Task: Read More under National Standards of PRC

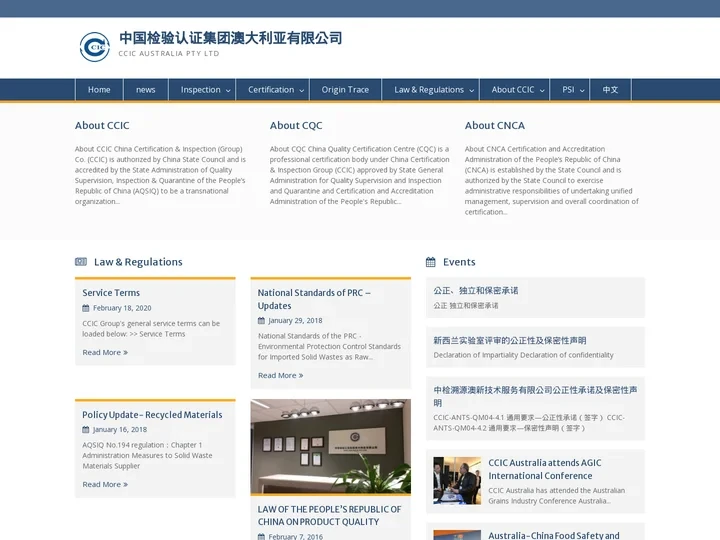Action: coord(281,375)
